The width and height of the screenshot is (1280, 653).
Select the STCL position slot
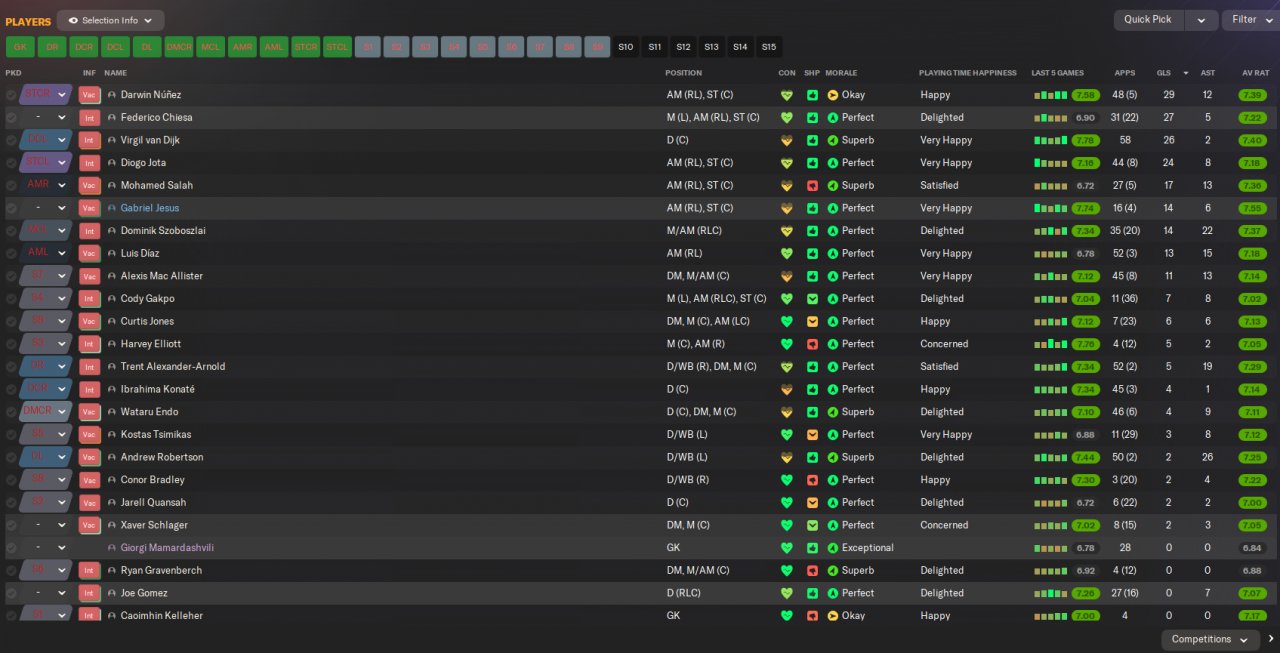click(x=337, y=47)
